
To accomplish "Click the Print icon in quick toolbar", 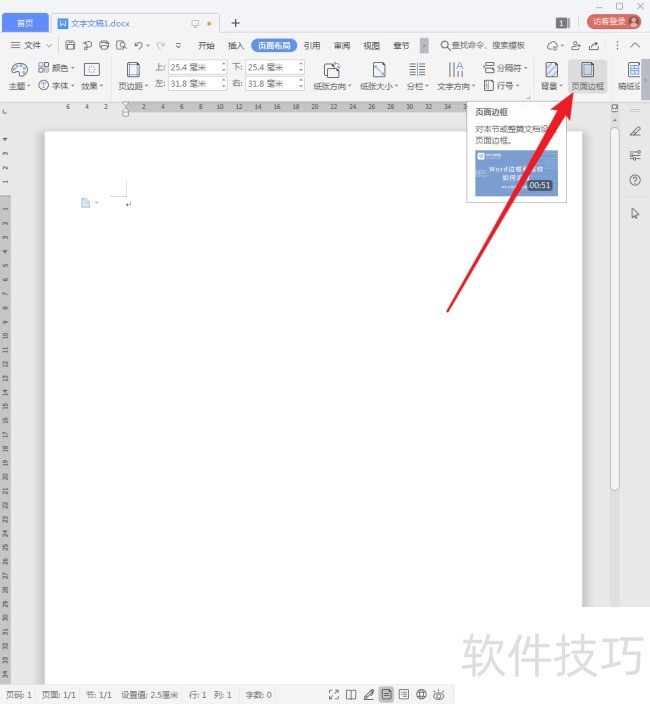I will pyautogui.click(x=104, y=45).
